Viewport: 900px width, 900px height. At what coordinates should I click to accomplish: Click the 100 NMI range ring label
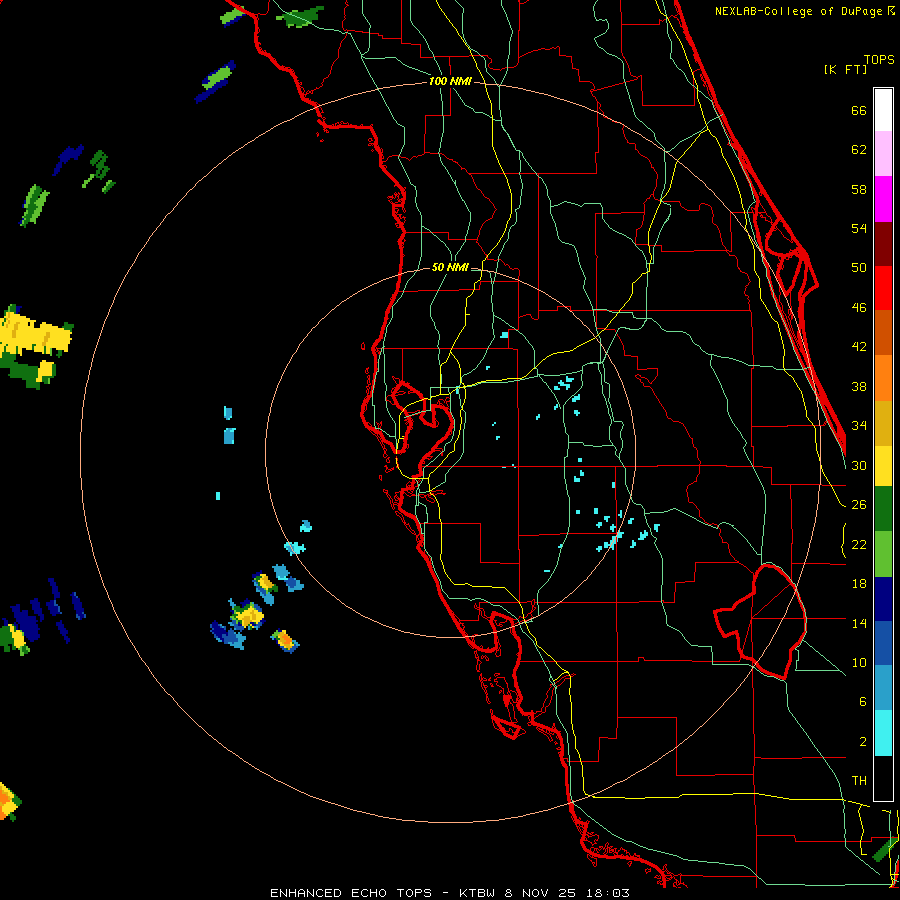pos(450,81)
